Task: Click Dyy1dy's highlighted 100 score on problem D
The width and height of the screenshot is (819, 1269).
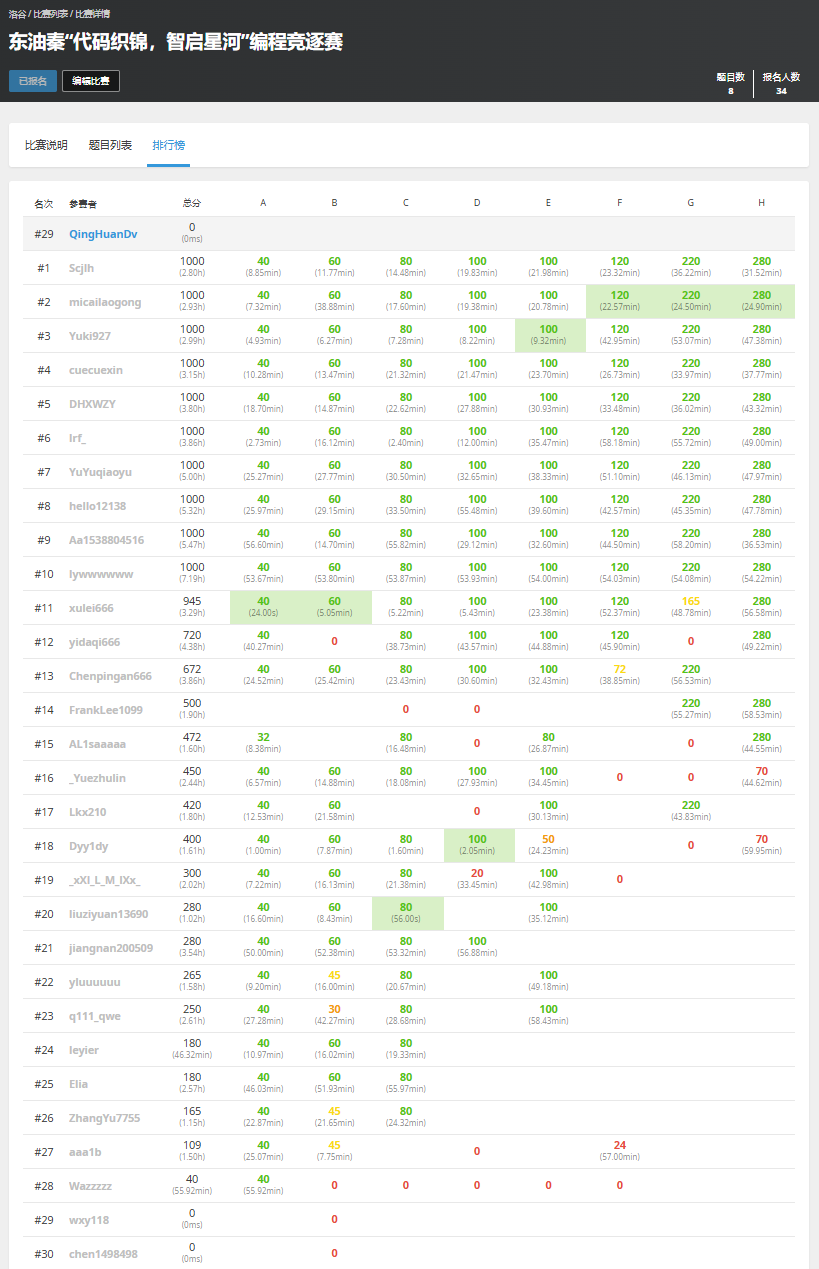Action: pyautogui.click(x=477, y=840)
